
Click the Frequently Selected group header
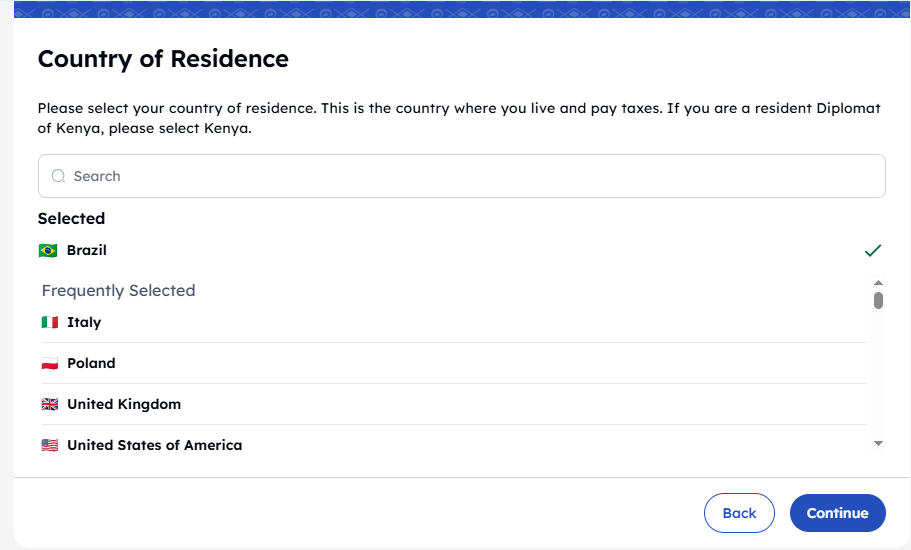[x=118, y=291]
